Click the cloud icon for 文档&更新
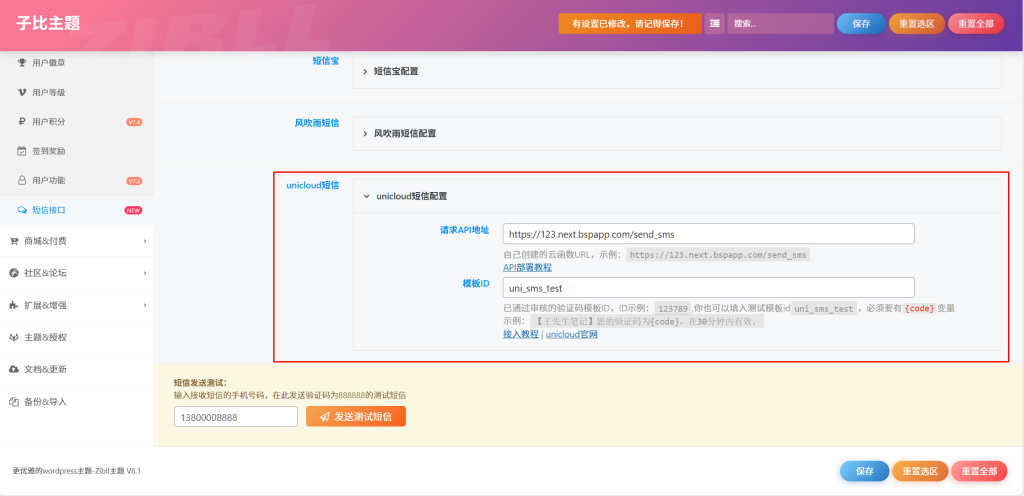1024x496 pixels. click(x=14, y=369)
